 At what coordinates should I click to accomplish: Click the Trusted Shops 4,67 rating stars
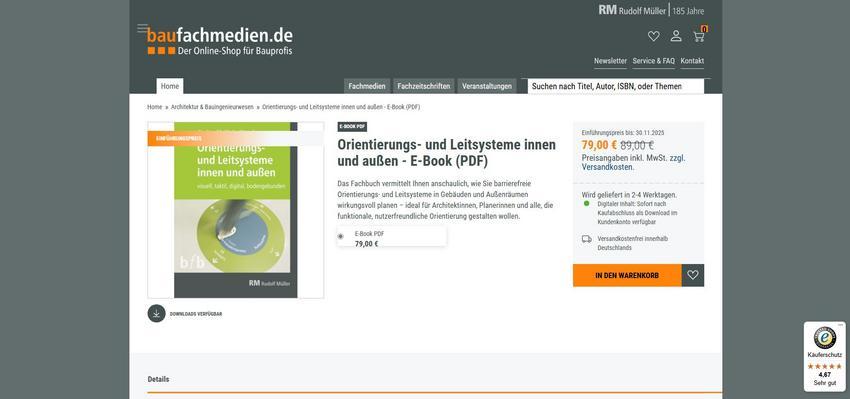click(825, 366)
